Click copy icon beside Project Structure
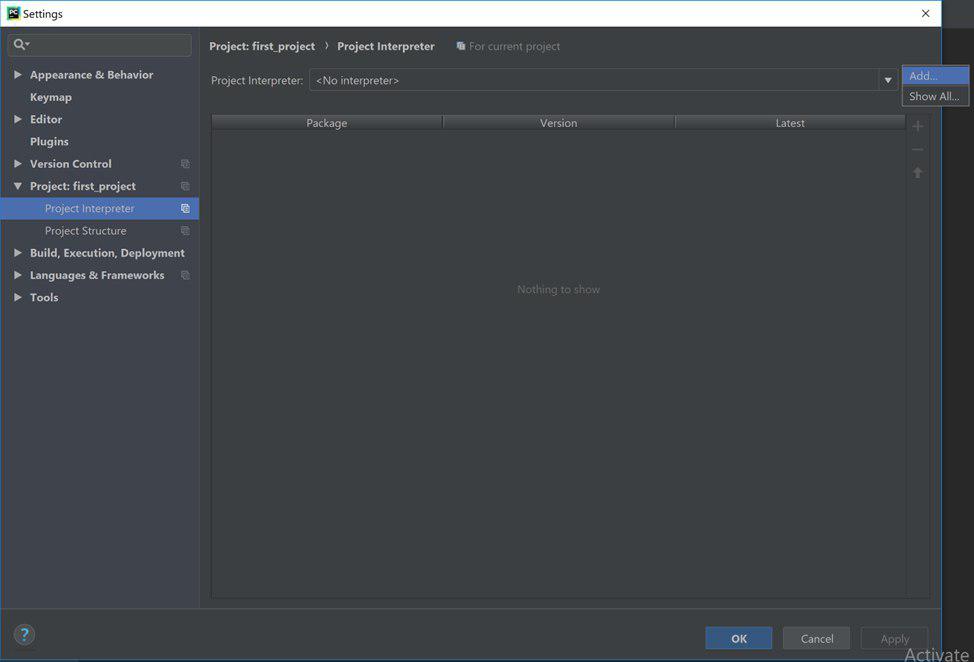The width and height of the screenshot is (974, 662). point(185,231)
